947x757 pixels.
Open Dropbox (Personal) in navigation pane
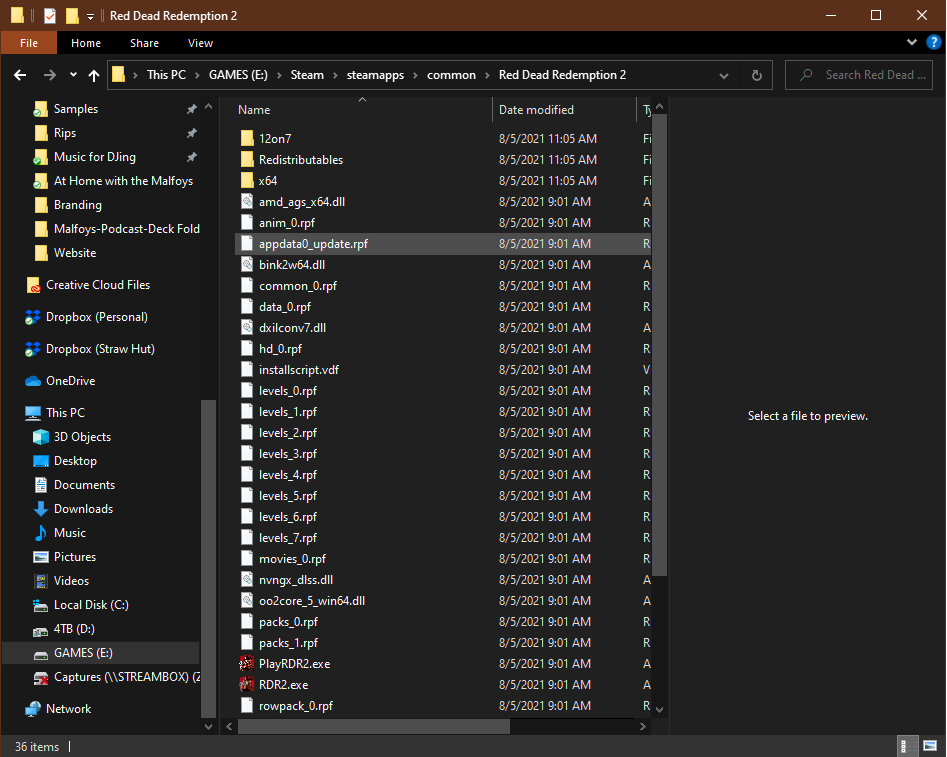(x=96, y=317)
